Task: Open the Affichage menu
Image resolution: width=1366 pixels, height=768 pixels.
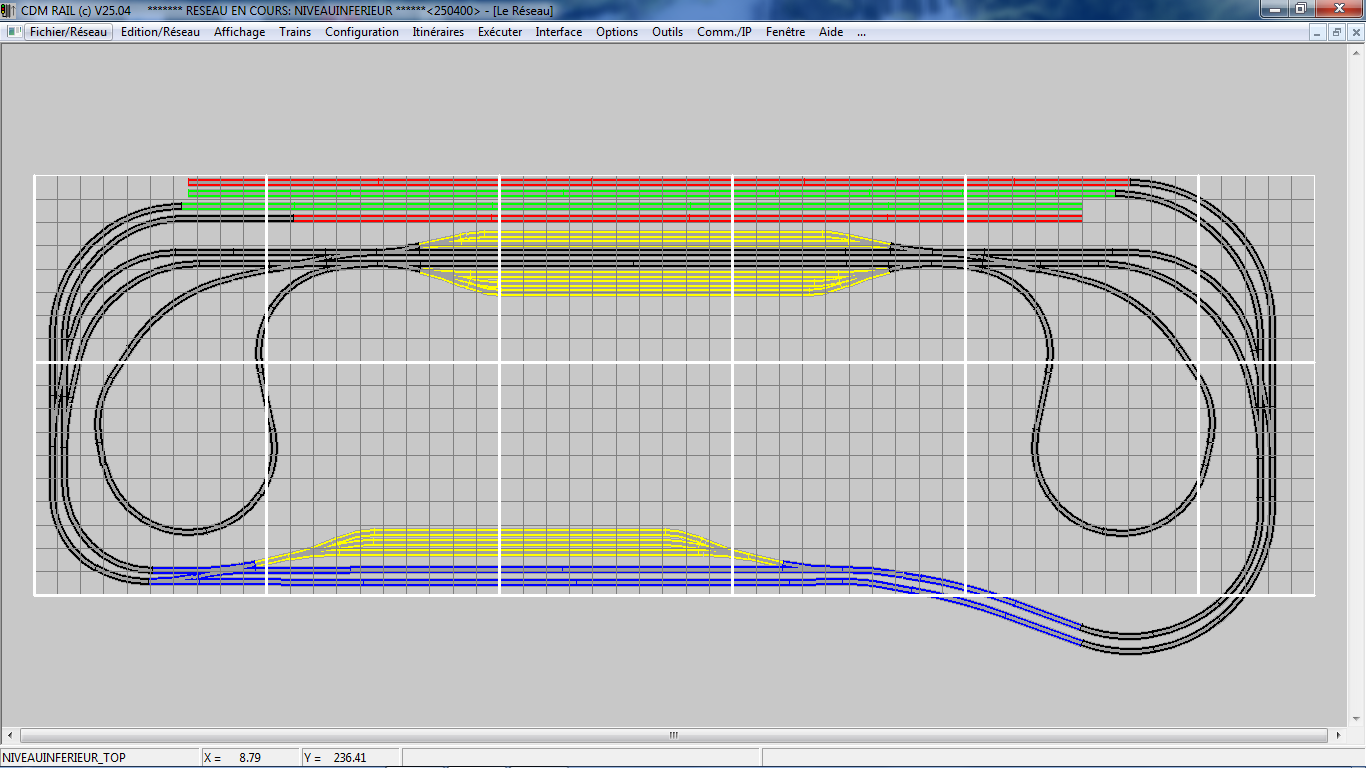Action: [x=239, y=32]
